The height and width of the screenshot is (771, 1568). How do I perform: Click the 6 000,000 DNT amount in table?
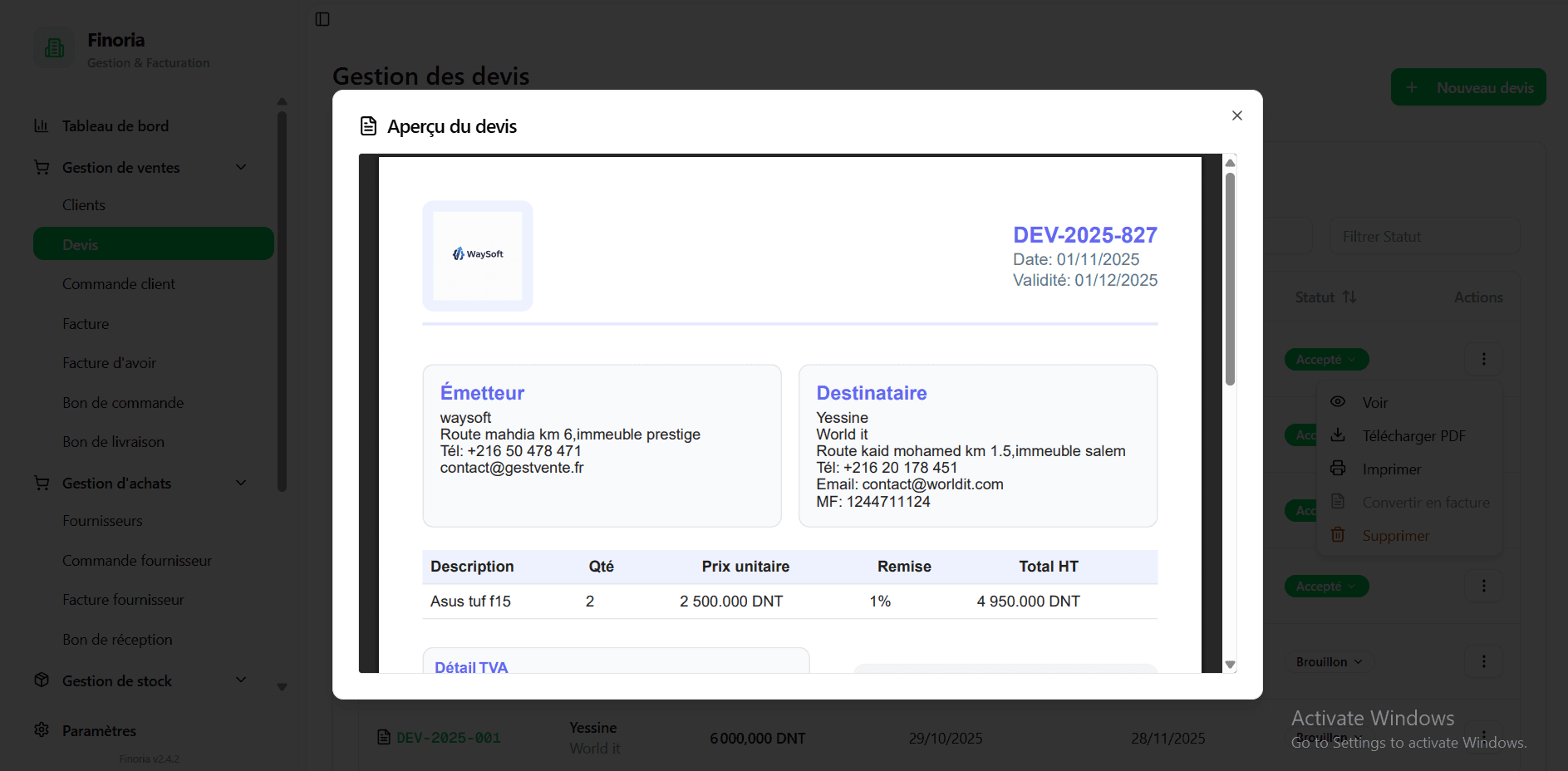[758, 738]
